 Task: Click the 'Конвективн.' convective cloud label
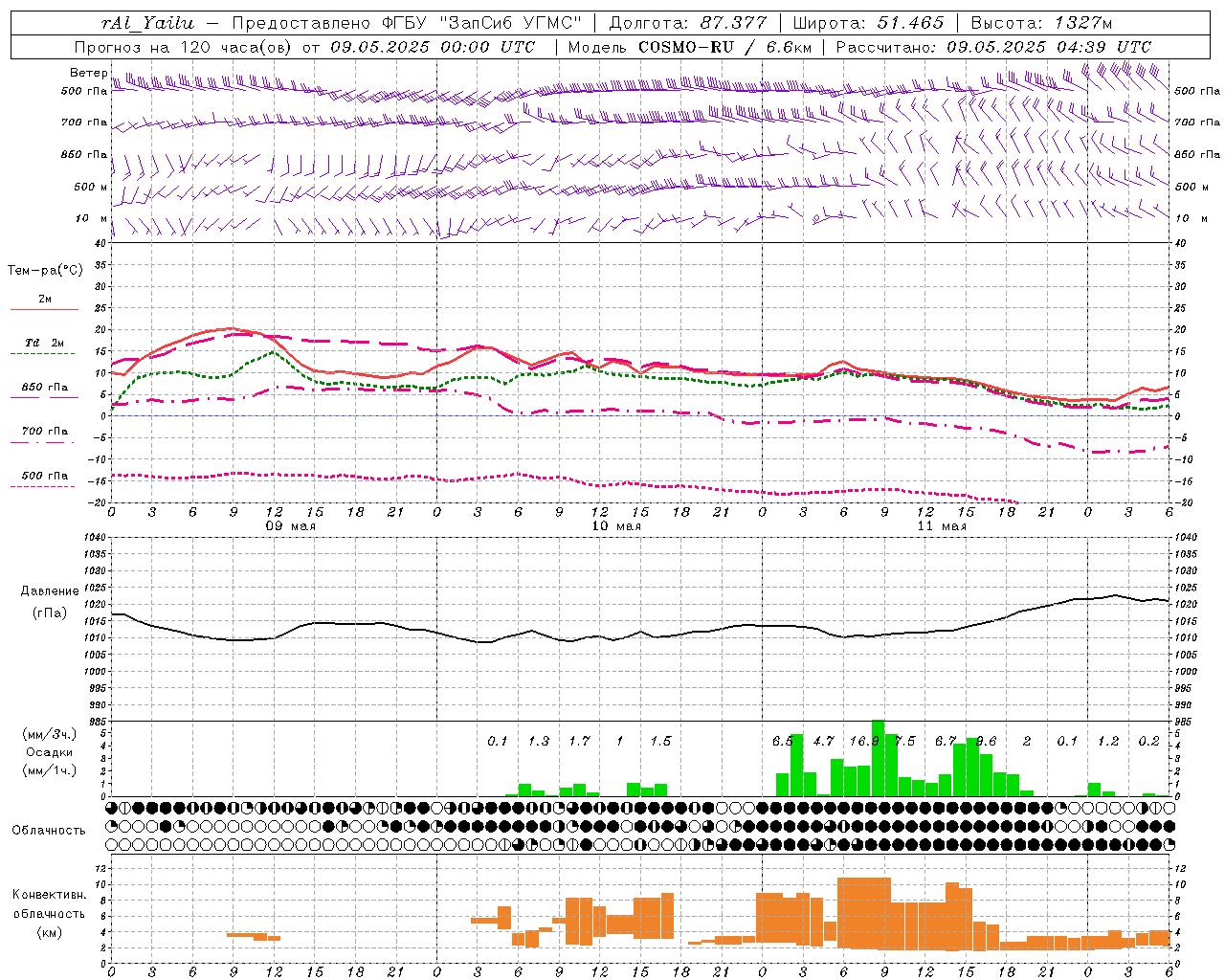[50, 894]
